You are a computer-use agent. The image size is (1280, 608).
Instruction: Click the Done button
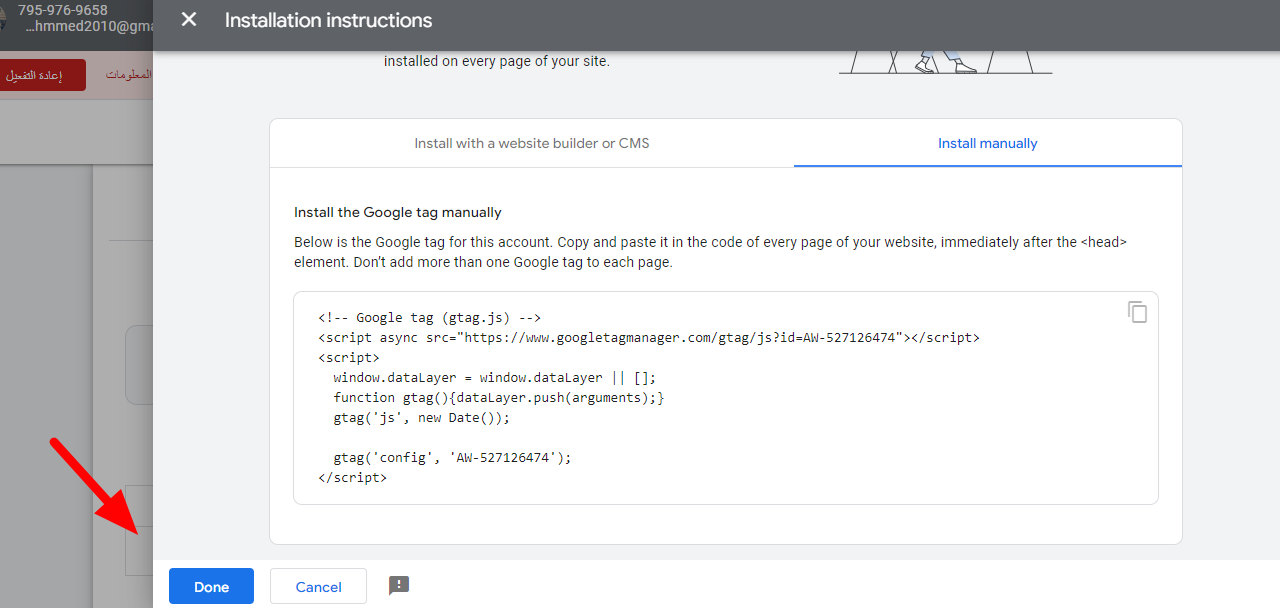(x=211, y=586)
